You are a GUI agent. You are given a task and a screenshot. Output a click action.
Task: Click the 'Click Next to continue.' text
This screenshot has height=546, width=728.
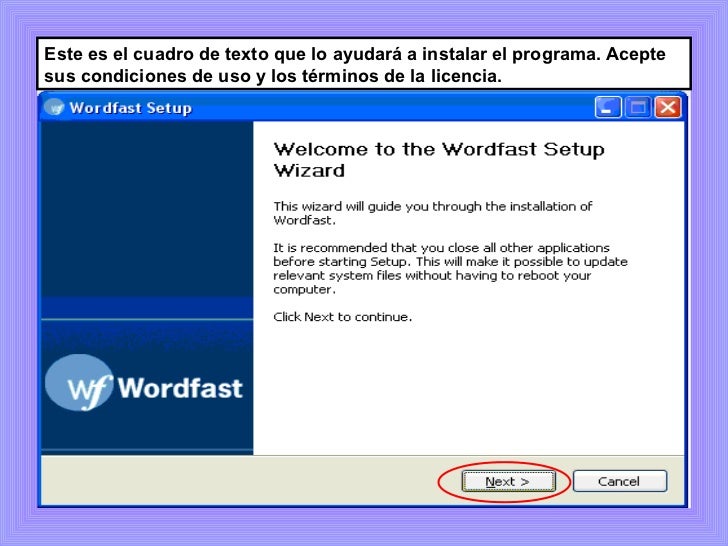pos(343,317)
